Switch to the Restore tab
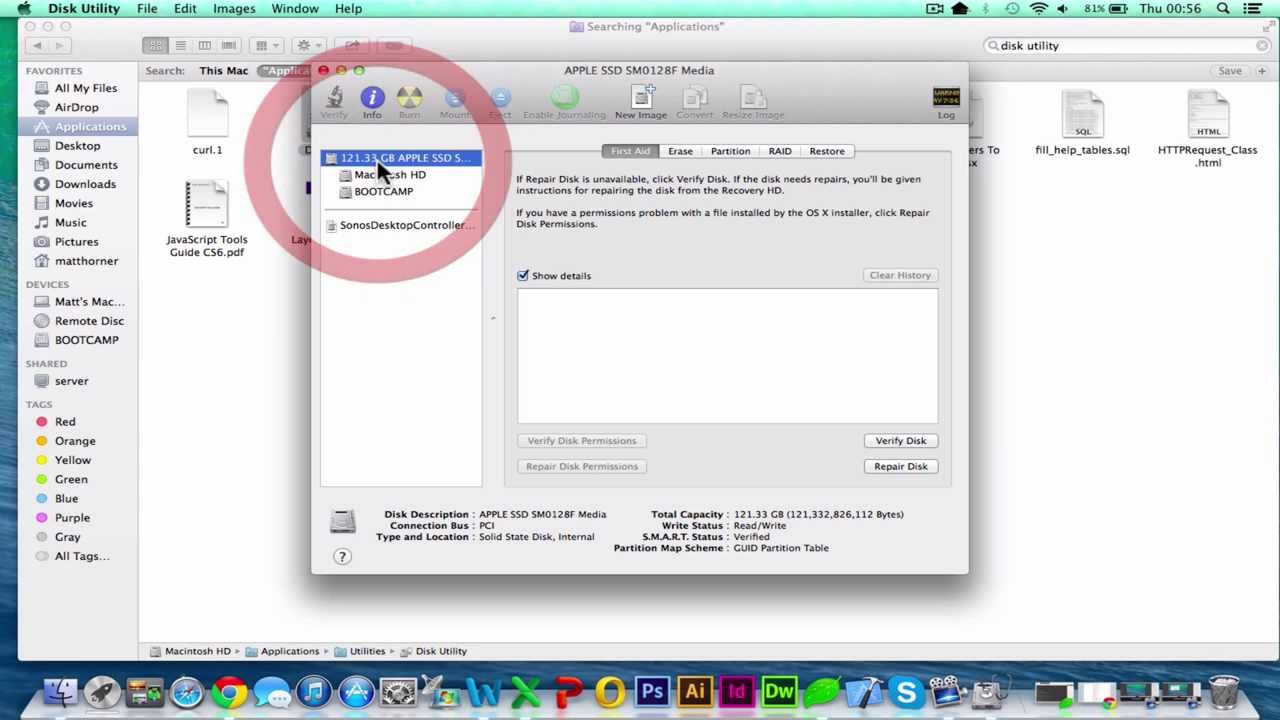Image resolution: width=1280 pixels, height=720 pixels. pyautogui.click(x=827, y=151)
